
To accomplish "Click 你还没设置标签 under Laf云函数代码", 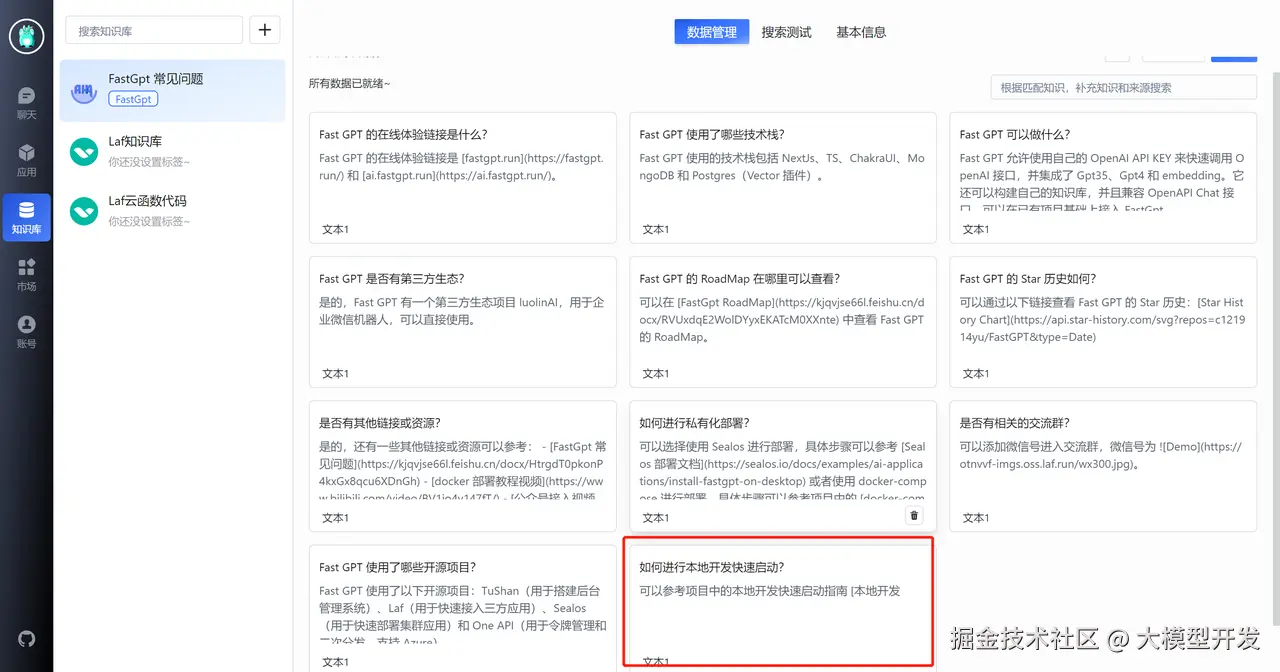I will (149, 221).
